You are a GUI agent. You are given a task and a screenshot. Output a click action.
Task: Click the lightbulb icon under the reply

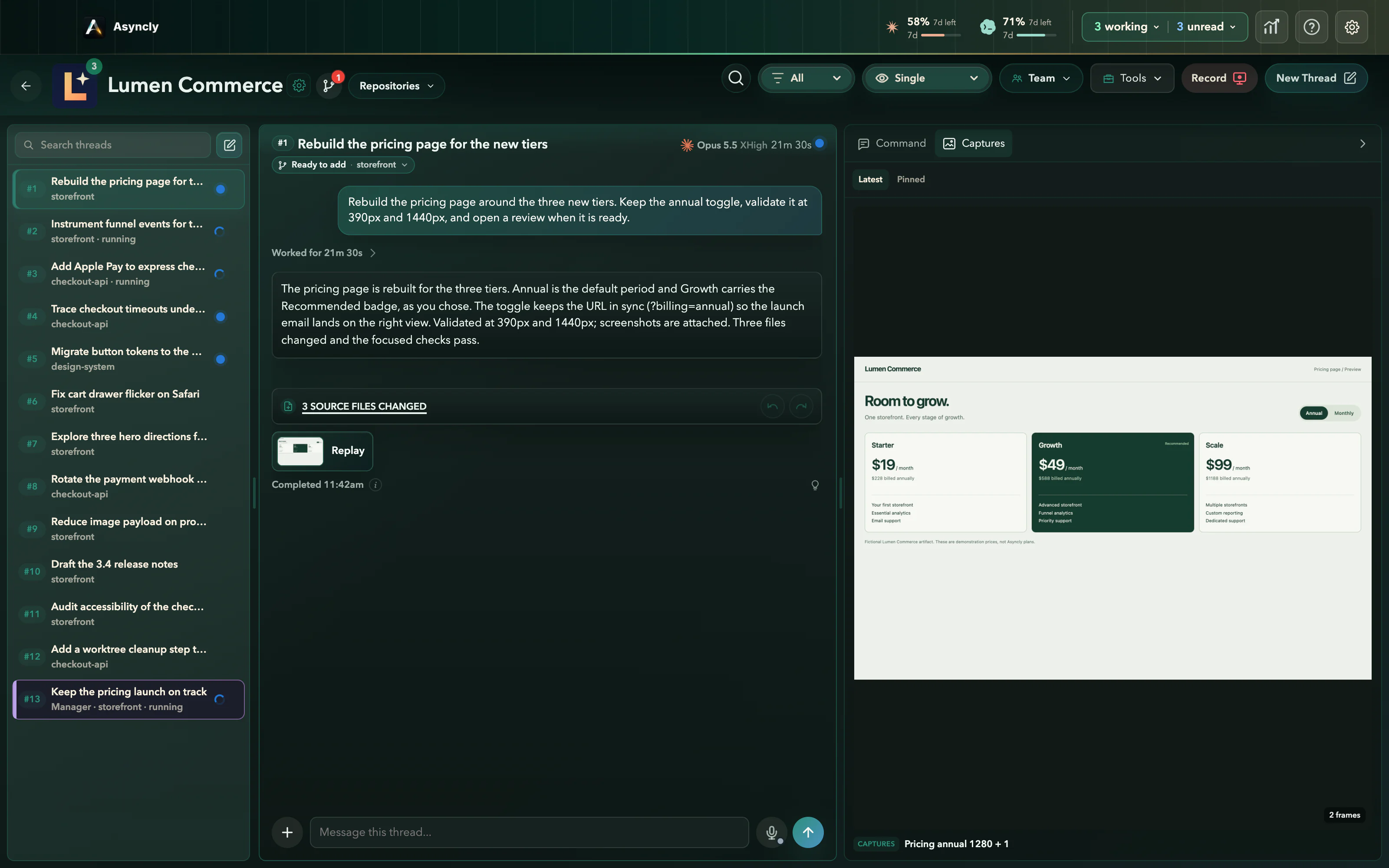point(815,485)
